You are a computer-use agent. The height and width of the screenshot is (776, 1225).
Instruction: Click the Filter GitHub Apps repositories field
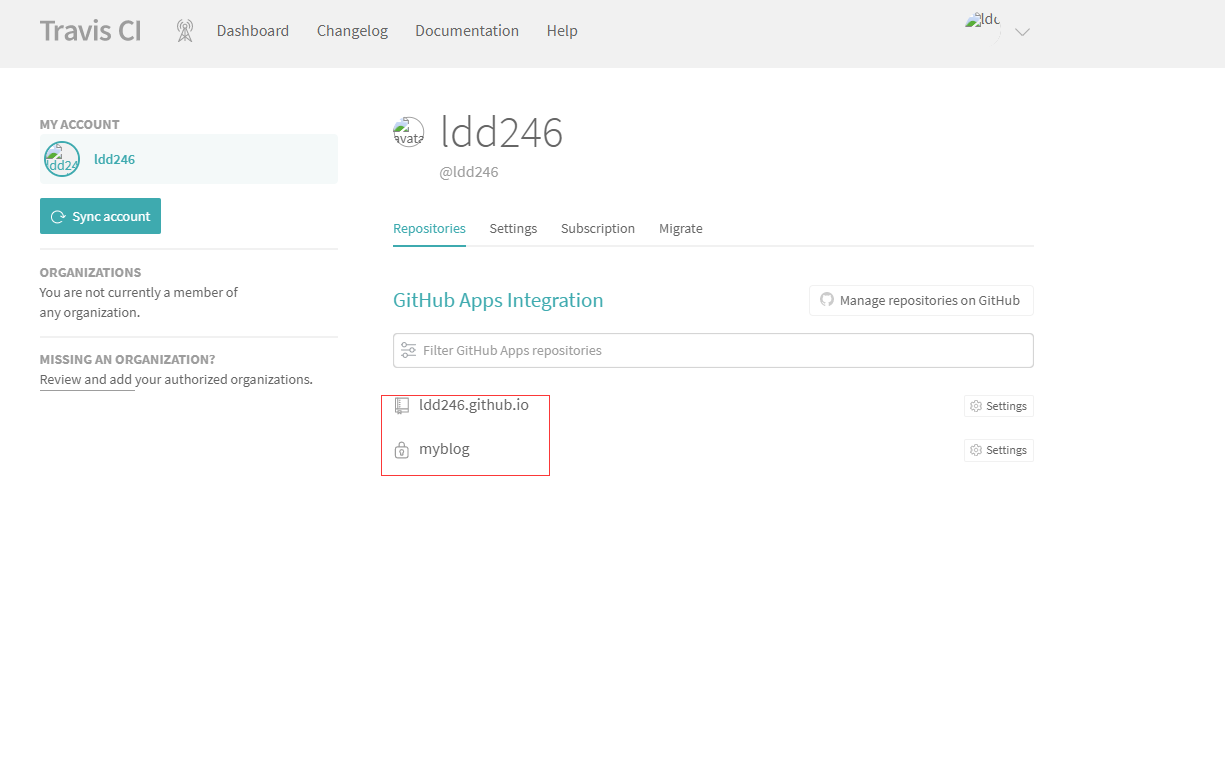[x=713, y=350]
